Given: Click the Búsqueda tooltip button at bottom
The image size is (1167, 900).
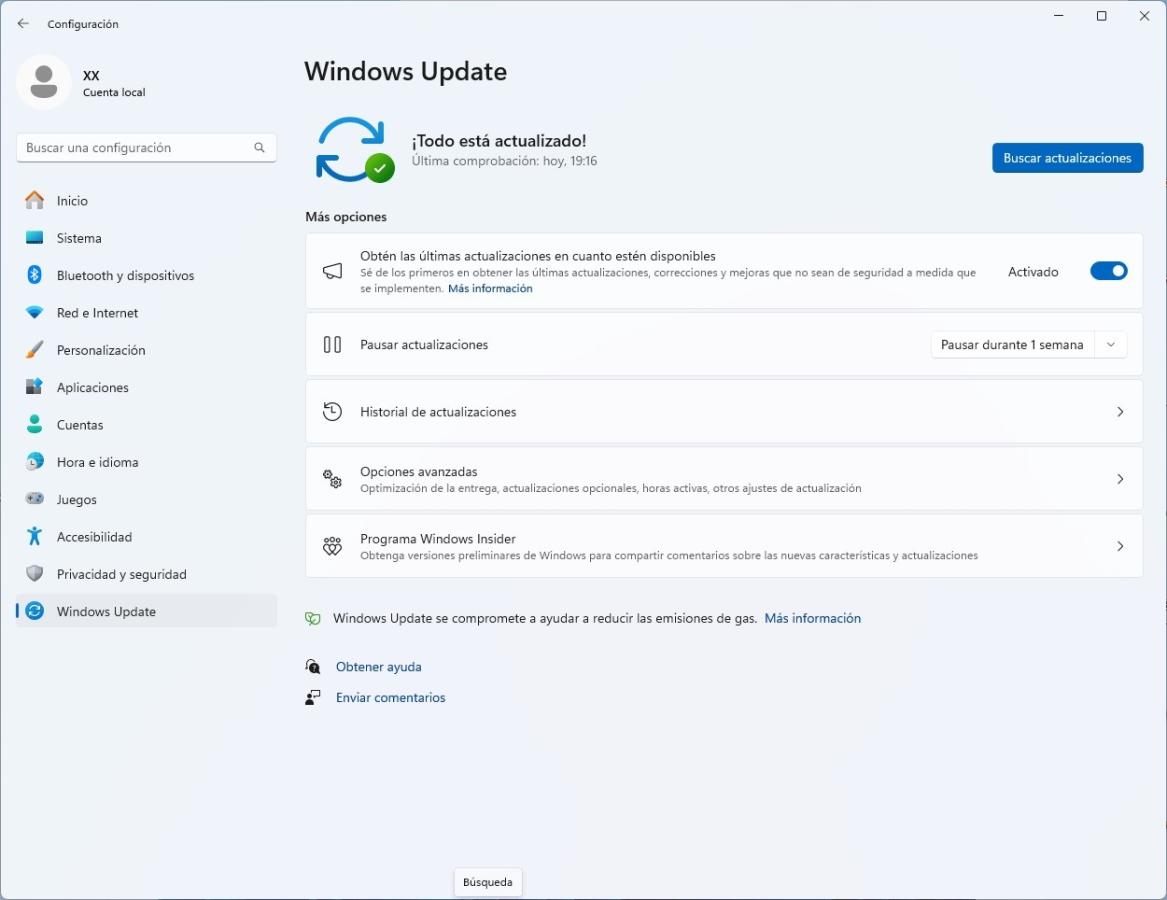Looking at the screenshot, I should pyautogui.click(x=487, y=881).
